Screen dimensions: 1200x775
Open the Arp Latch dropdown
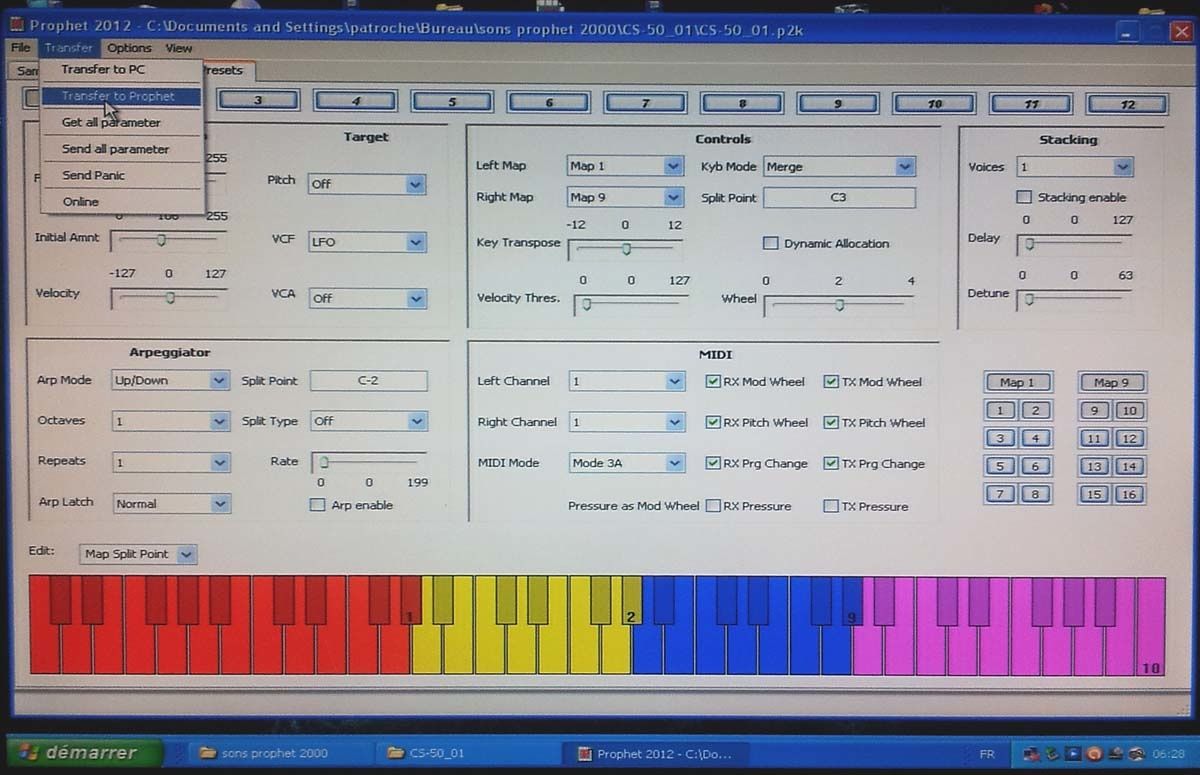(171, 504)
